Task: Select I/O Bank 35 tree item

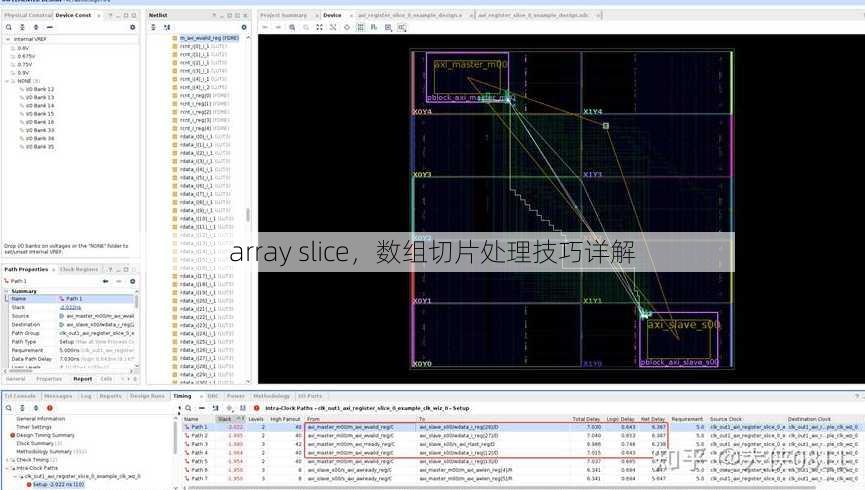Action: [40, 147]
